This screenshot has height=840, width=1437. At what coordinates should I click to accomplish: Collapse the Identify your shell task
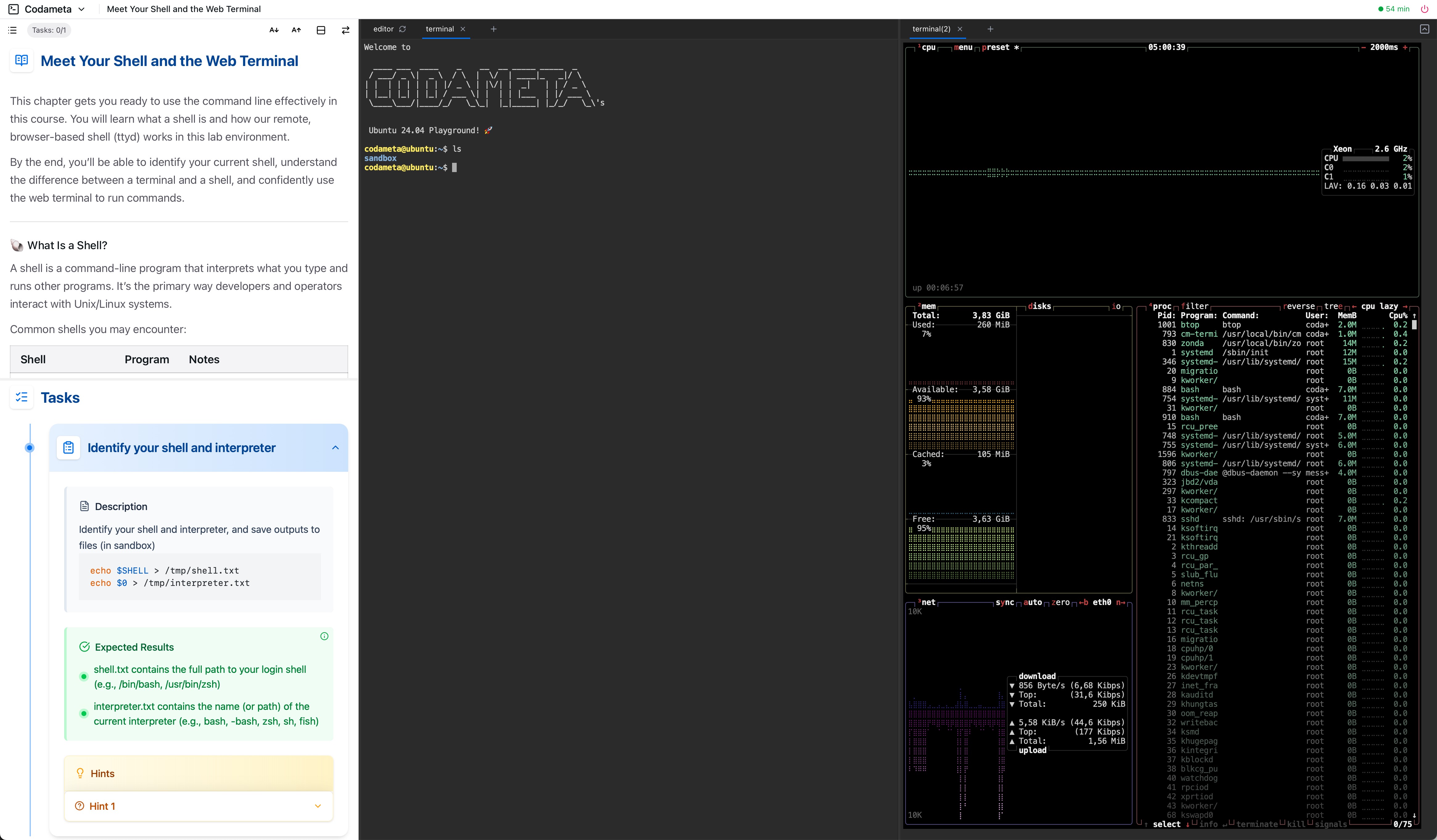335,448
